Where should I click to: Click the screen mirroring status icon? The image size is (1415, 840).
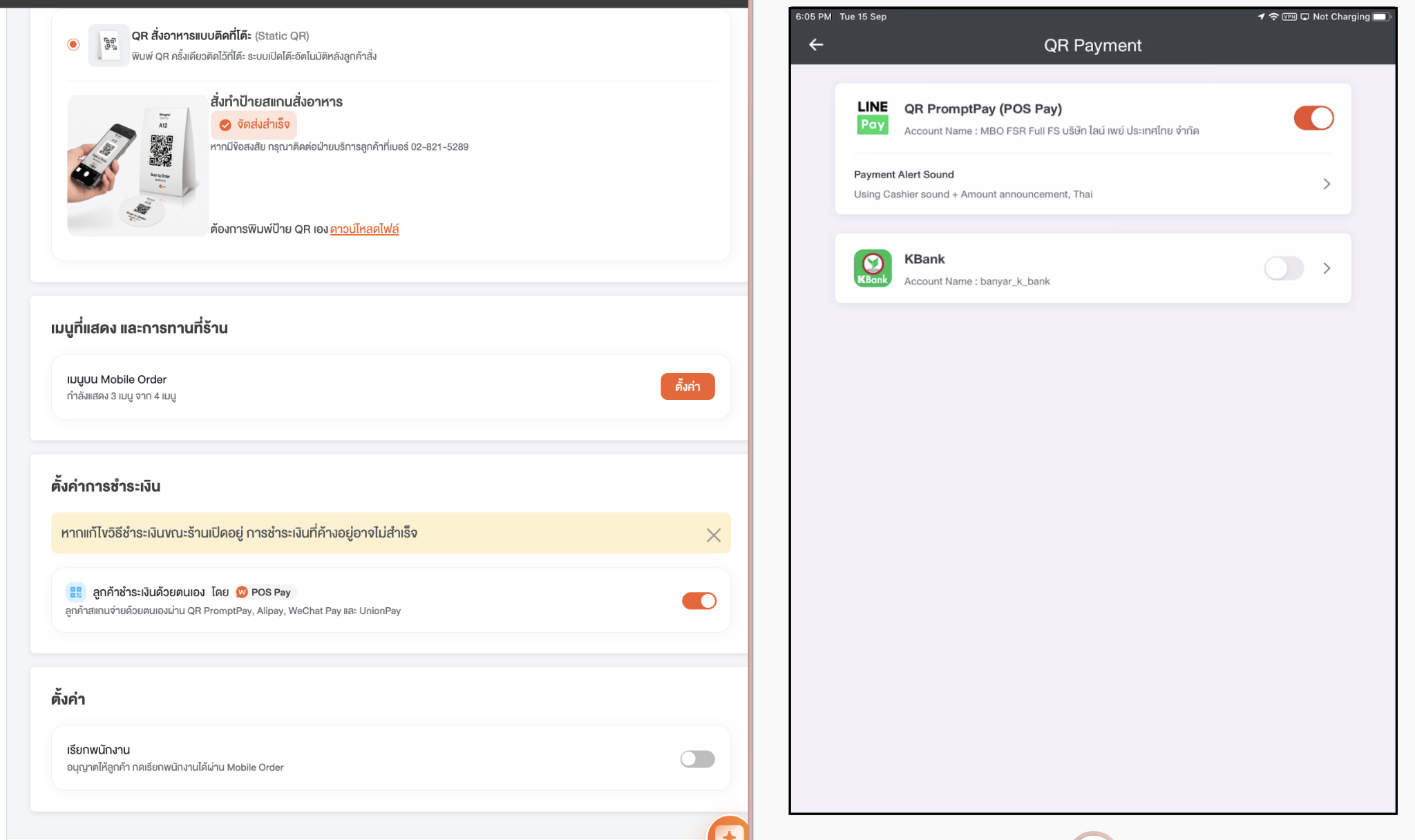(1304, 17)
